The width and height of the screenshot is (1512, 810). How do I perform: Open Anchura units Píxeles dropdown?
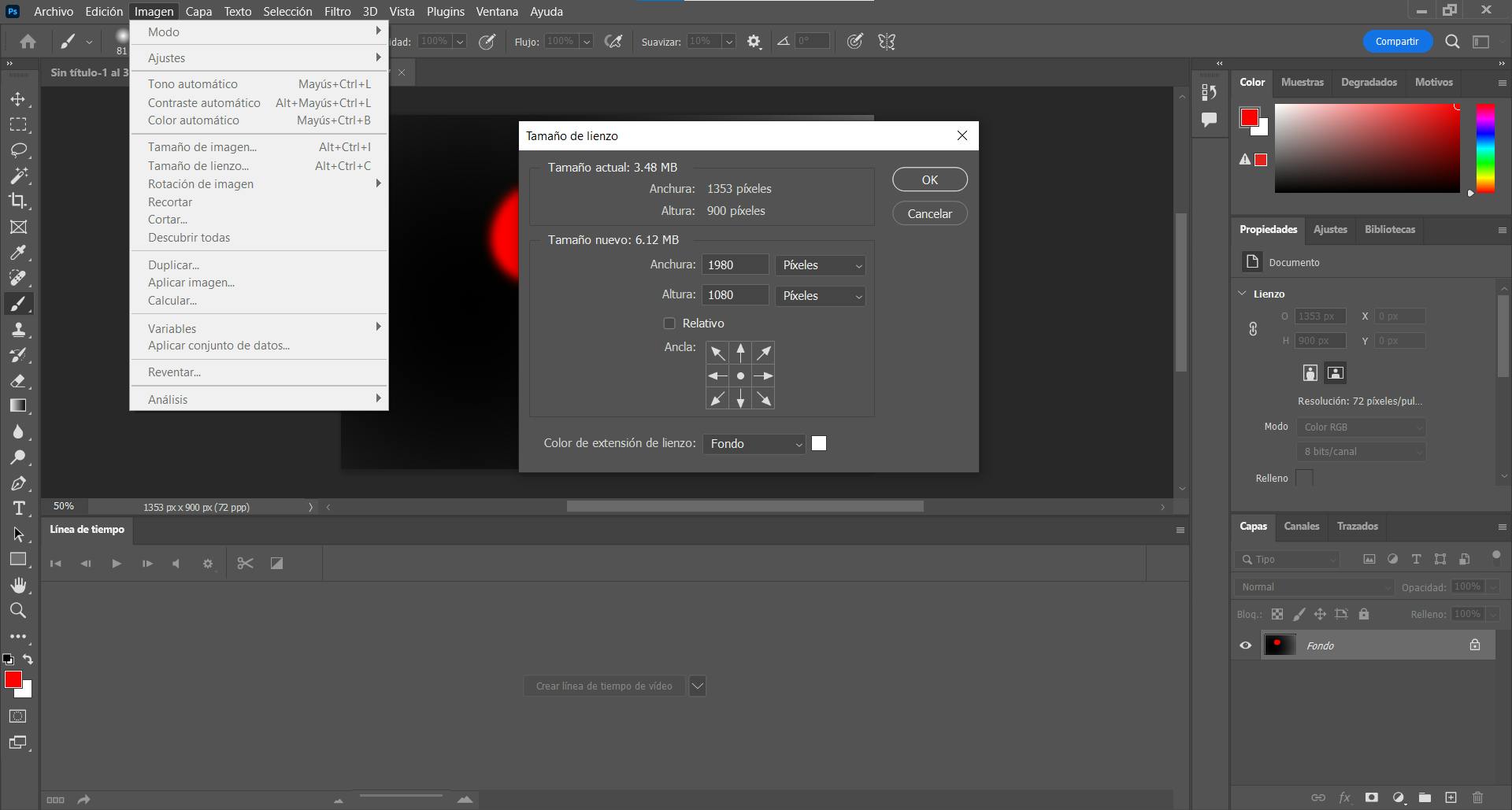coord(821,265)
